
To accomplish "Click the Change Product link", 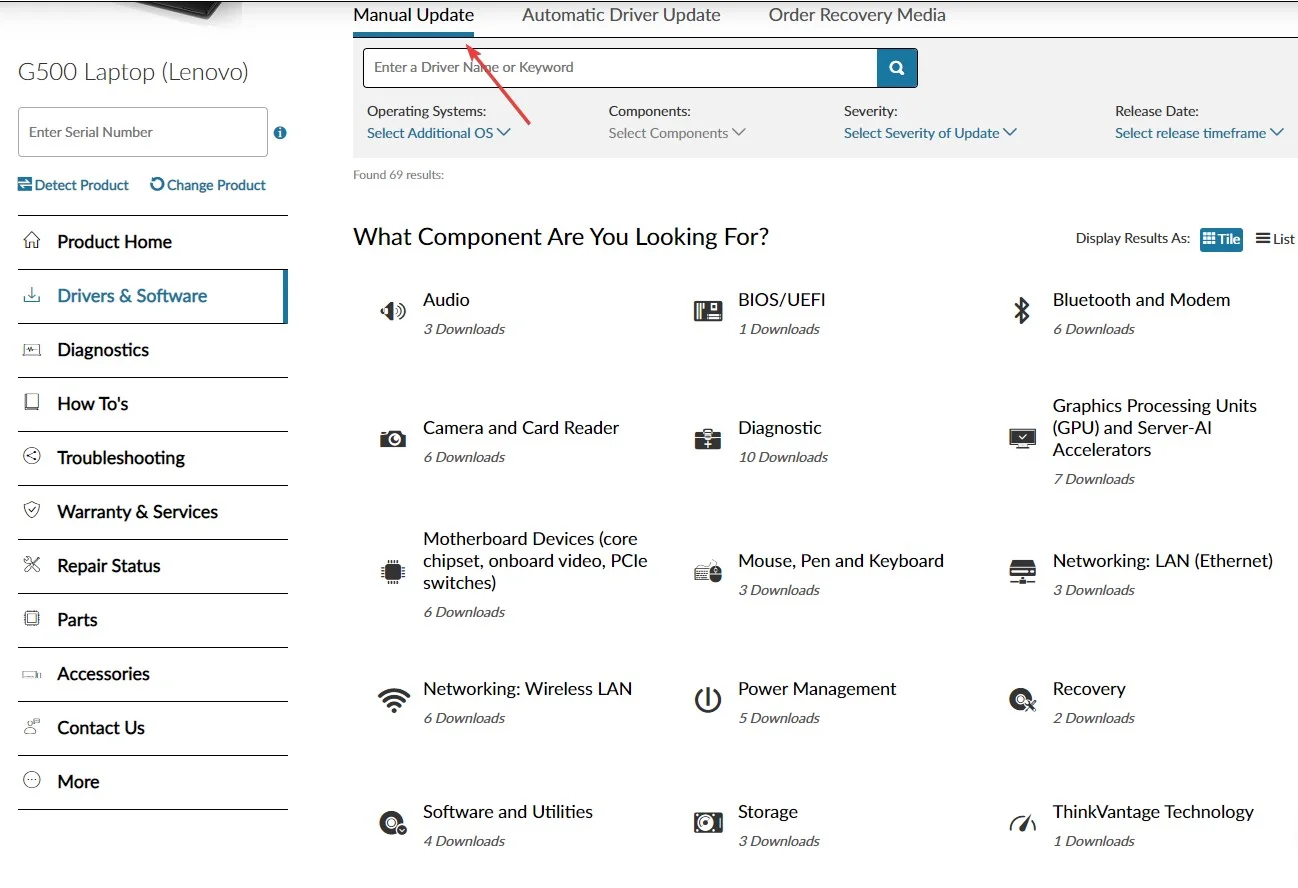I will [208, 185].
